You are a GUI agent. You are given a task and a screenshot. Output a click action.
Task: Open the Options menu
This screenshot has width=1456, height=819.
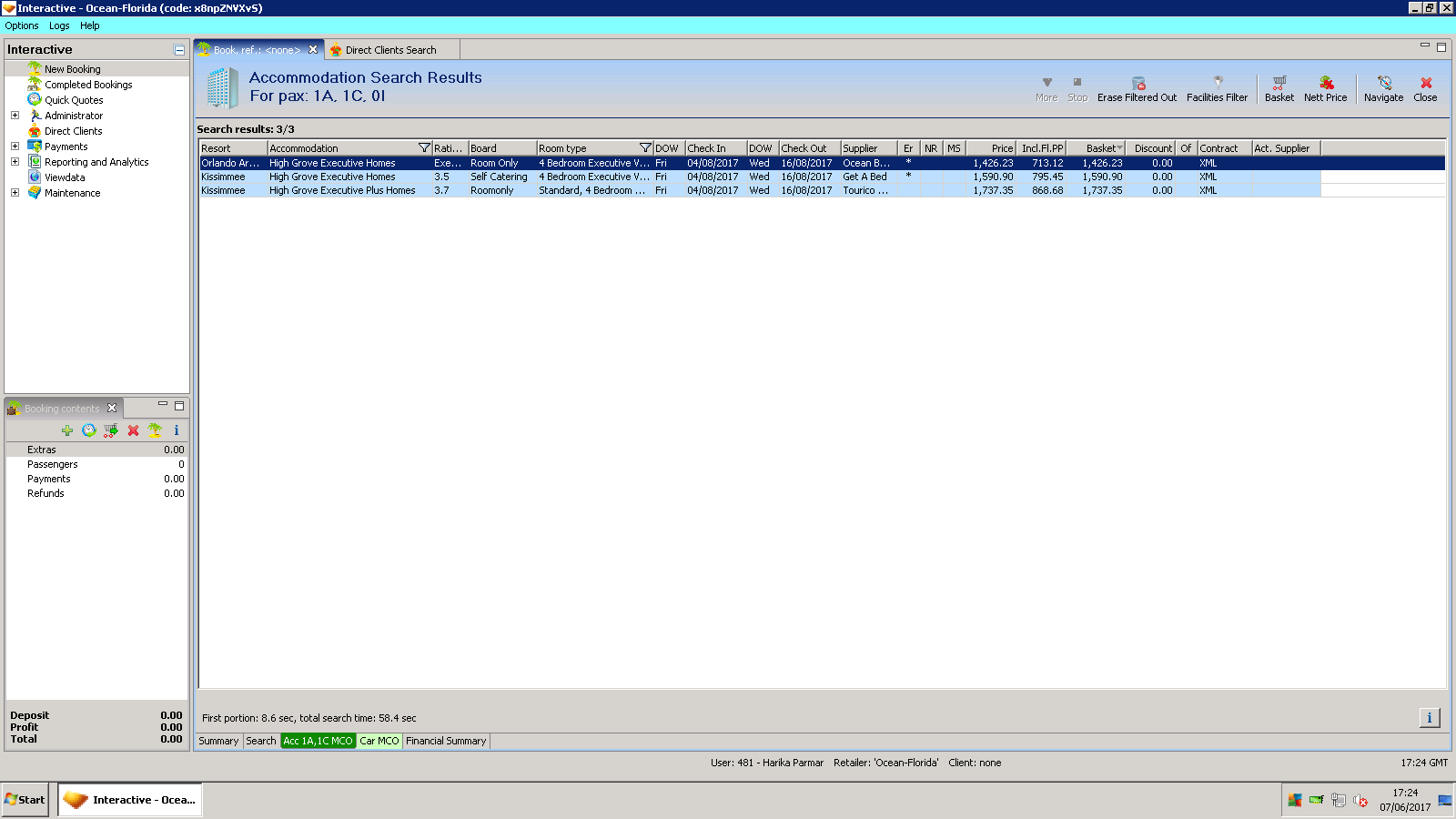(22, 25)
